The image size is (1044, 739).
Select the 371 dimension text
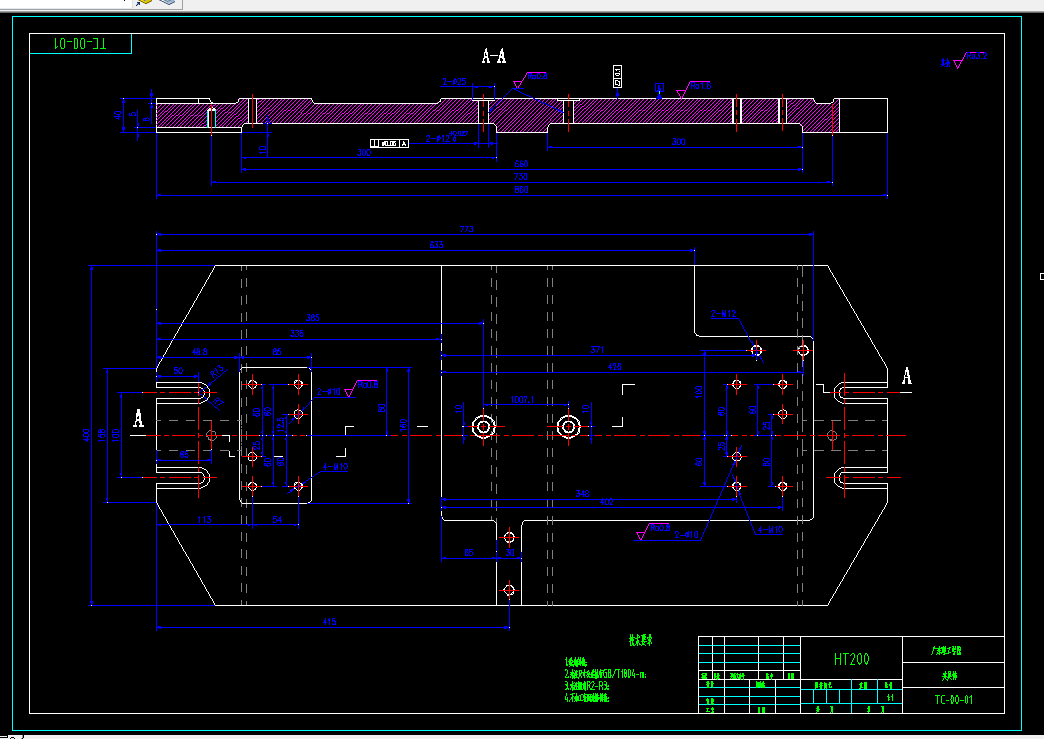[597, 350]
